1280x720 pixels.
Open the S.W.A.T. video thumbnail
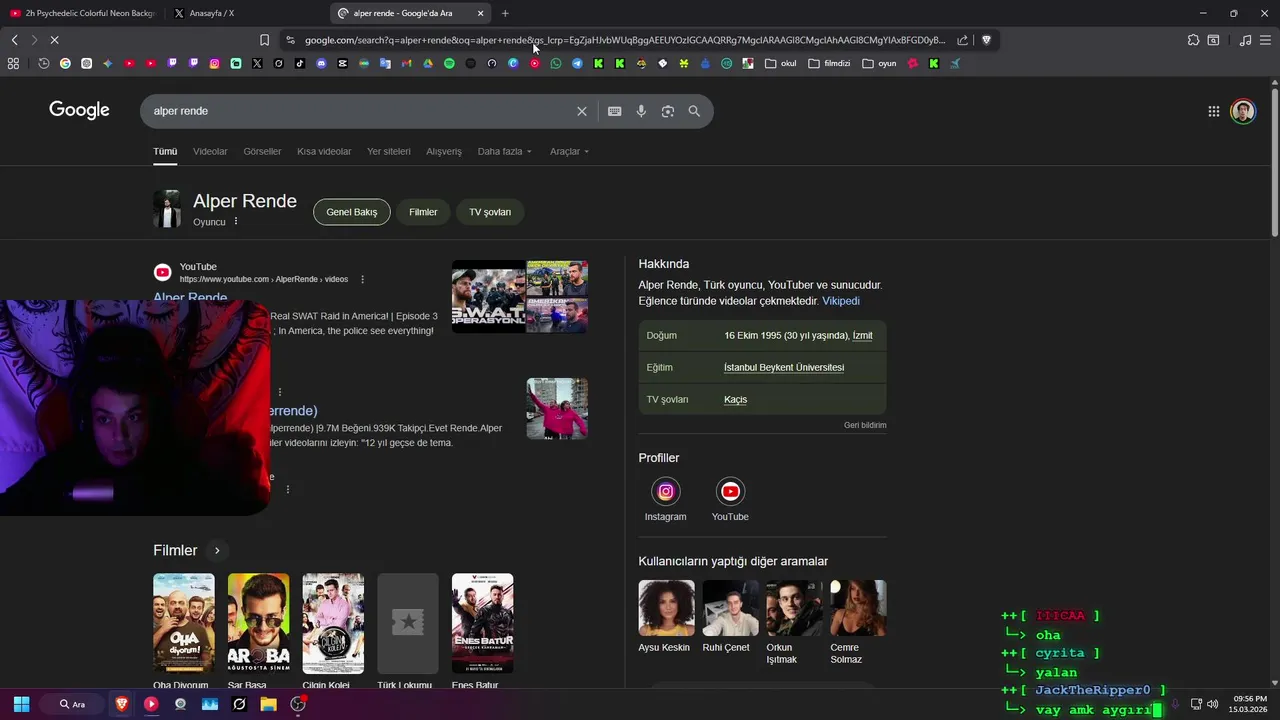point(489,297)
